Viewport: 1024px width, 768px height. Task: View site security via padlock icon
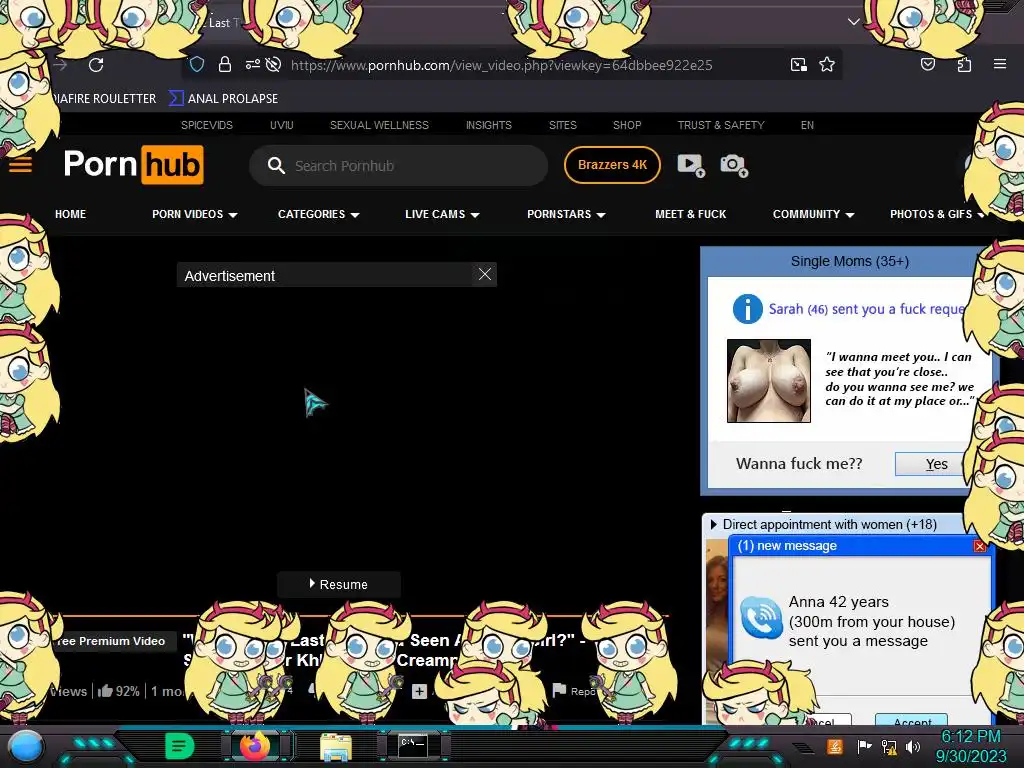click(x=225, y=64)
